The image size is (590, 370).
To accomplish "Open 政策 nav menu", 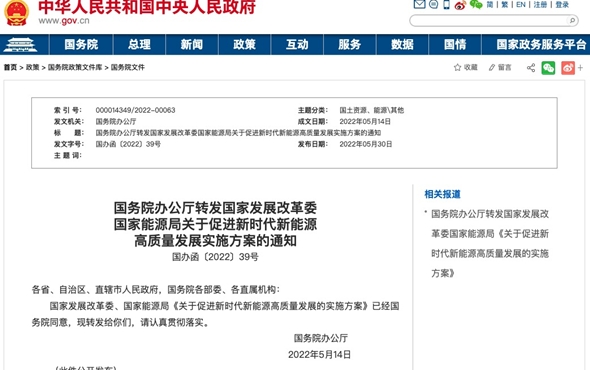I will (245, 44).
